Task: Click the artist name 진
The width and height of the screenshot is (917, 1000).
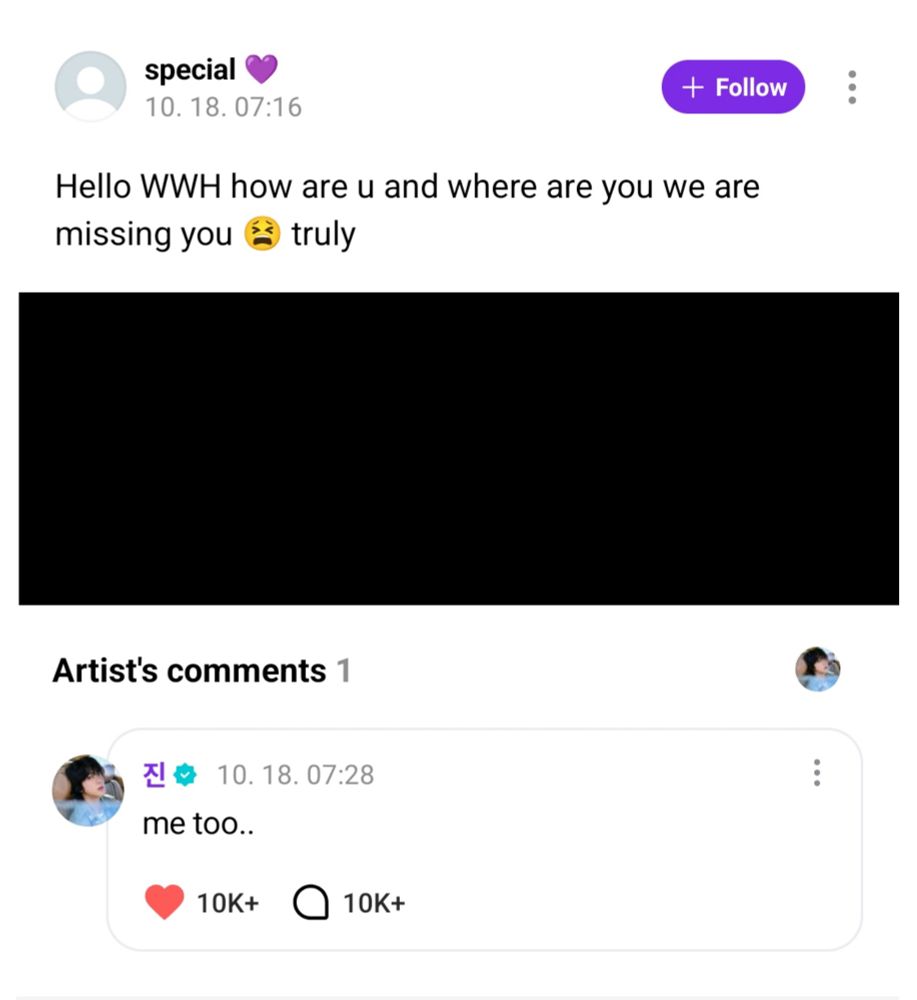Action: [x=155, y=774]
